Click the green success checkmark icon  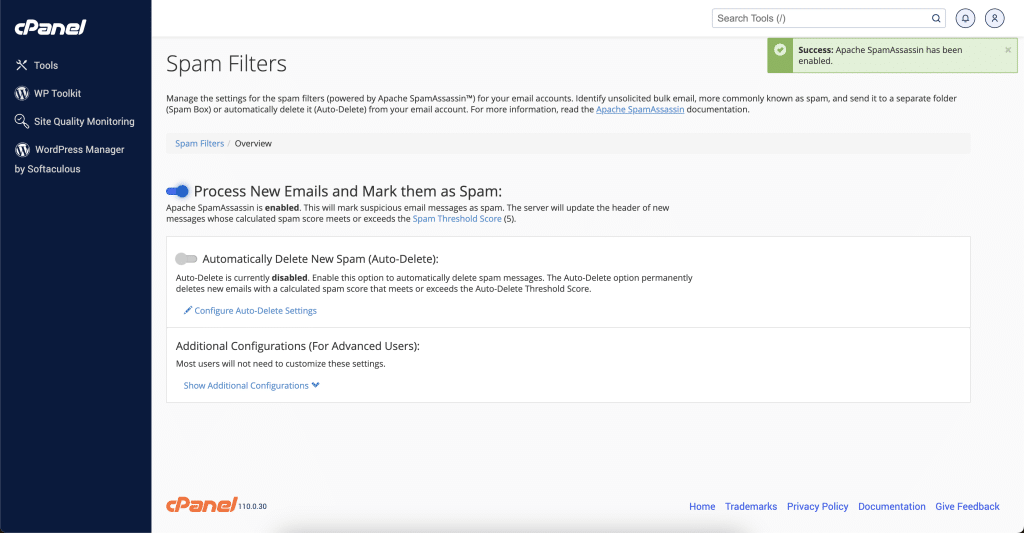pyautogui.click(x=780, y=50)
